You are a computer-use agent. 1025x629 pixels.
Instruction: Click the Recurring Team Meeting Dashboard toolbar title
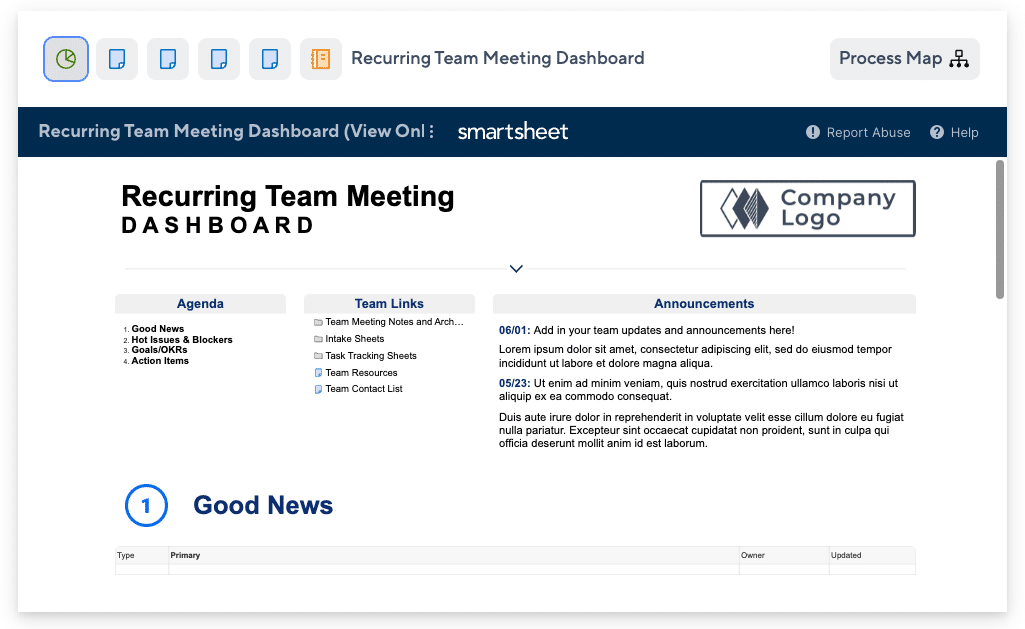pos(497,58)
